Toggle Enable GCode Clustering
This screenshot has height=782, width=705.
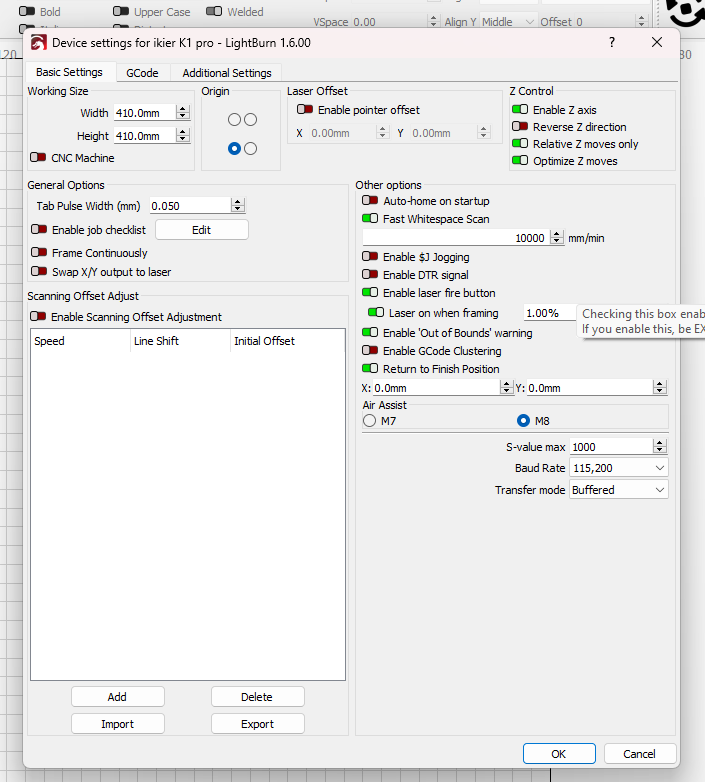[370, 351]
